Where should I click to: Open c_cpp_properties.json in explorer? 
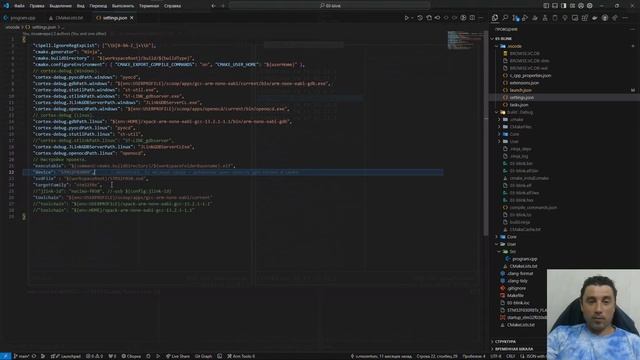[x=530, y=76]
